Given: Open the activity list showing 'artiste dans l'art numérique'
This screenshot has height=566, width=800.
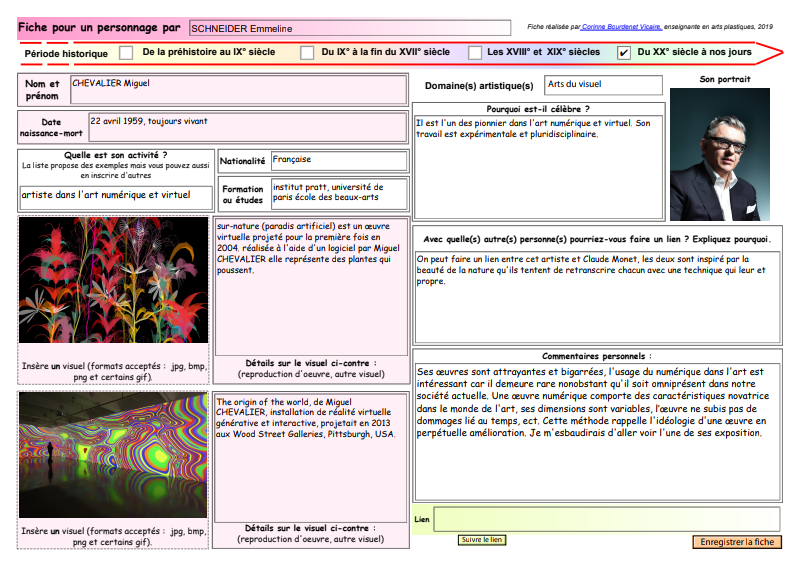Looking at the screenshot, I should point(116,196).
